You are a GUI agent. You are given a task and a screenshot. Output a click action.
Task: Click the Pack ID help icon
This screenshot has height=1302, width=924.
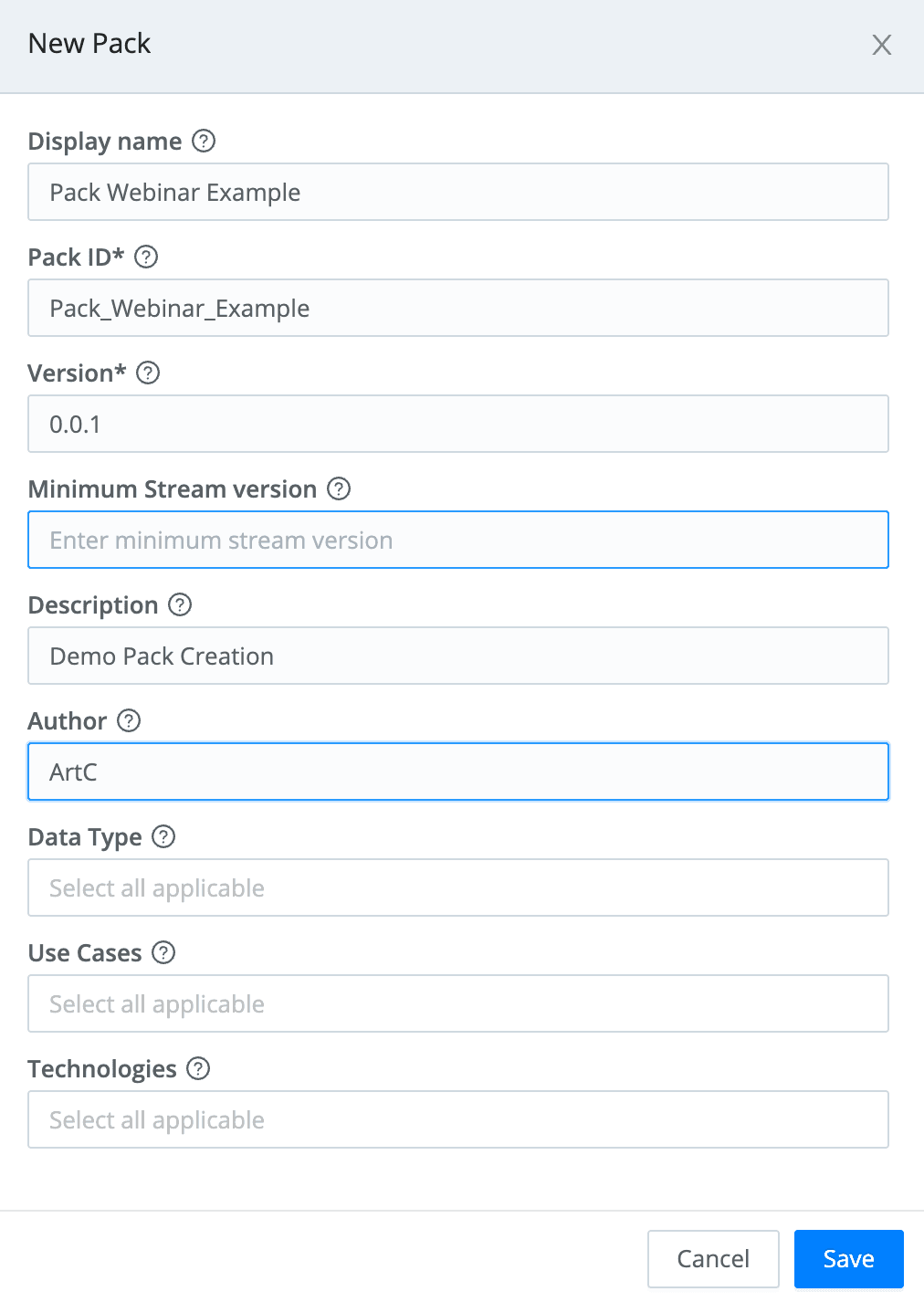coord(146,257)
